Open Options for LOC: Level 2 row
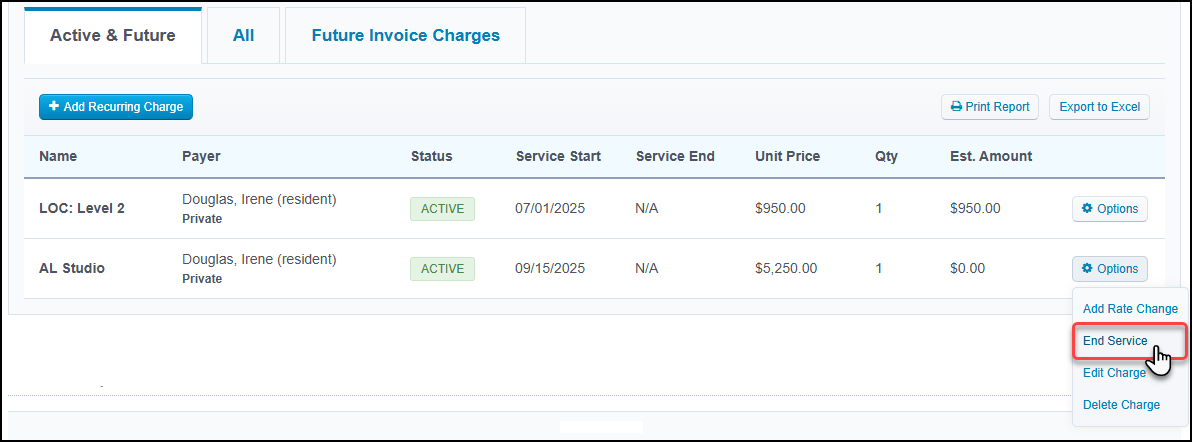This screenshot has width=1192, height=442. coord(1110,208)
